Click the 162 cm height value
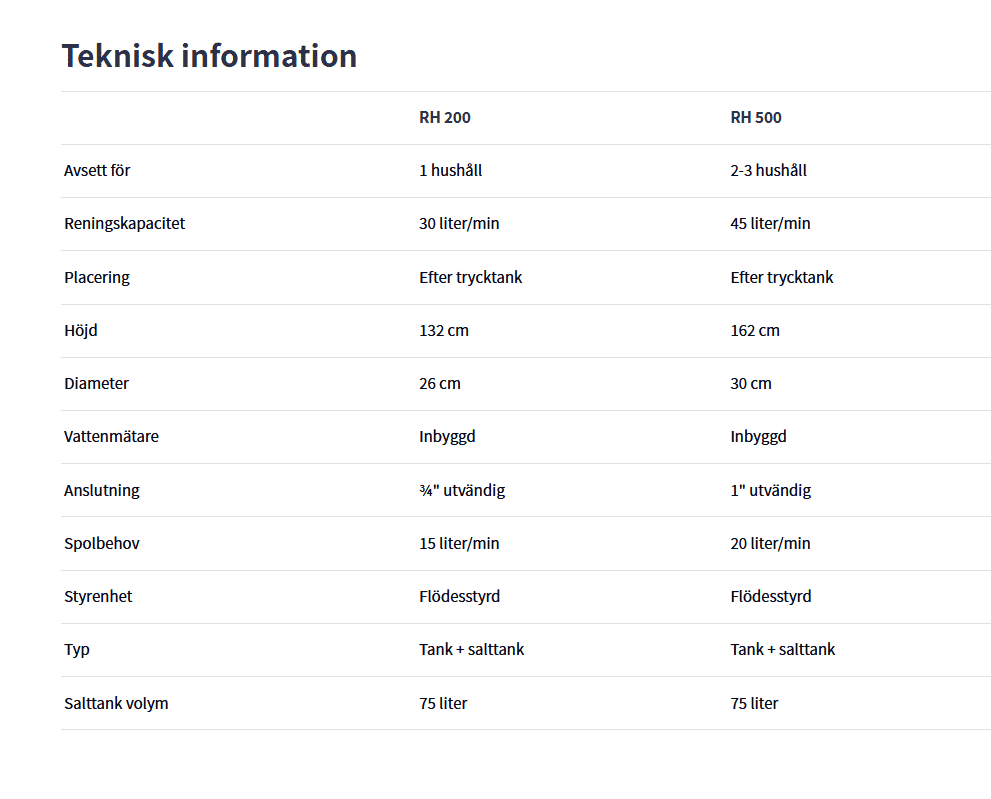Image resolution: width=991 pixels, height=799 pixels. 755,331
